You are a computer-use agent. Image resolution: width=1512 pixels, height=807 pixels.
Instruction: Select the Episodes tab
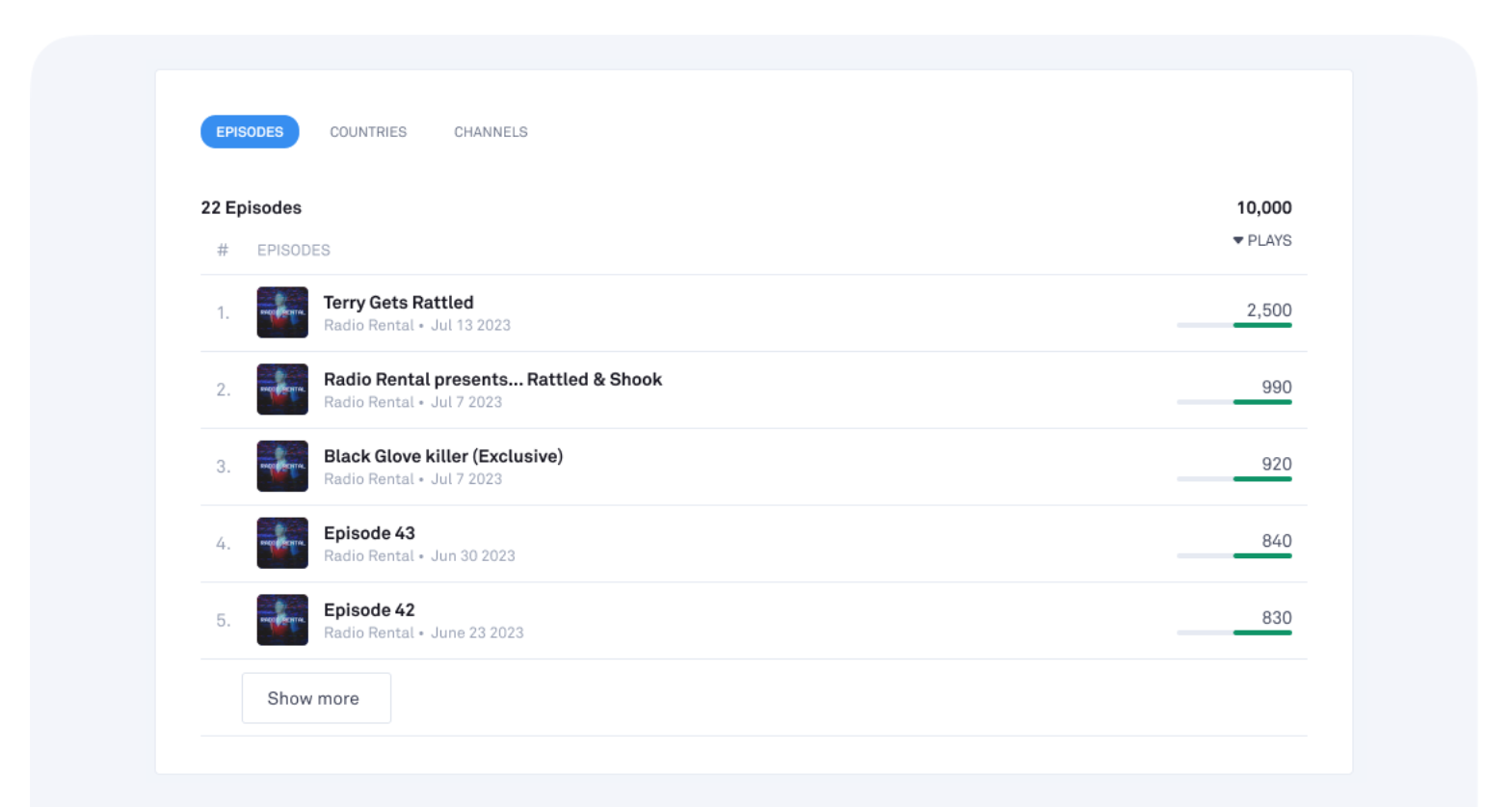coord(250,132)
